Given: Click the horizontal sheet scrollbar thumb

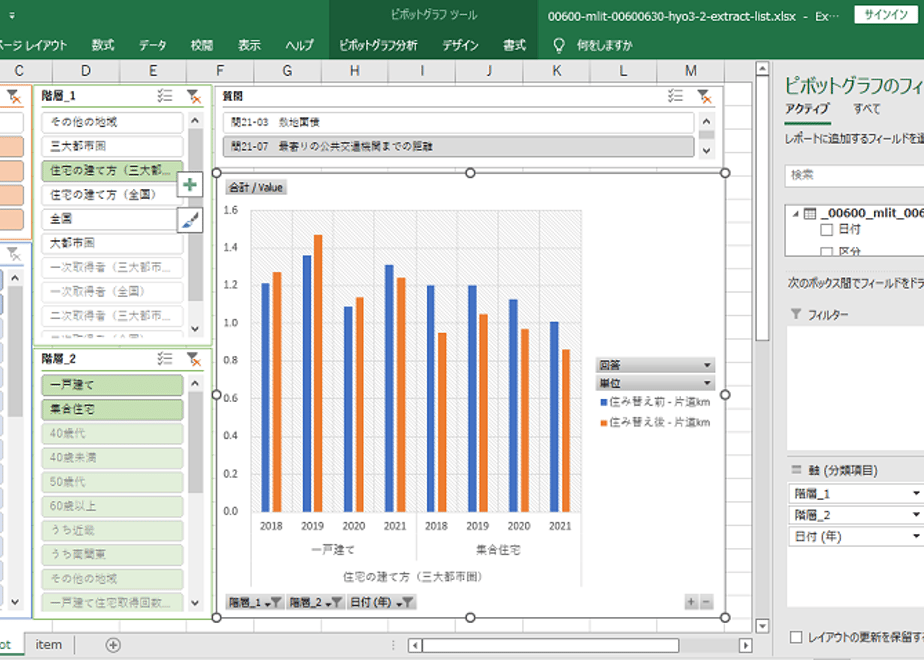Looking at the screenshot, I should pyautogui.click(x=550, y=645).
